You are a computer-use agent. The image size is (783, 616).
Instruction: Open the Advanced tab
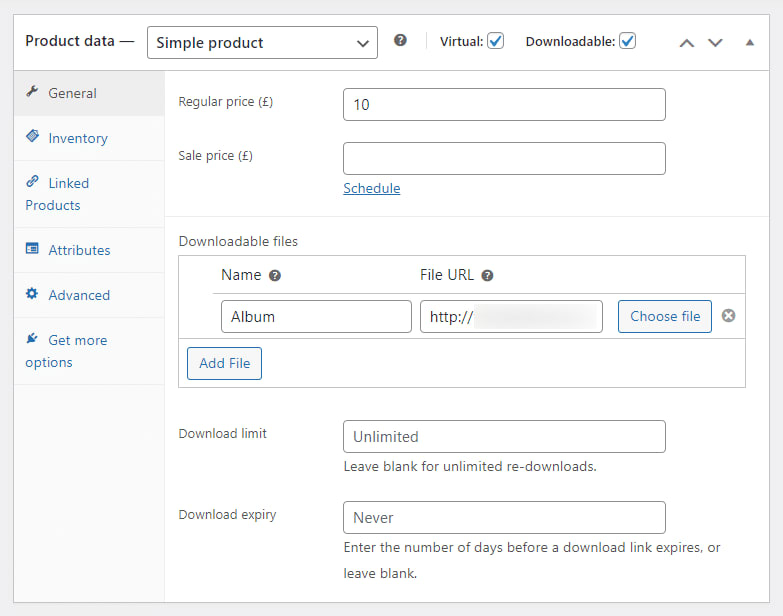point(89,295)
